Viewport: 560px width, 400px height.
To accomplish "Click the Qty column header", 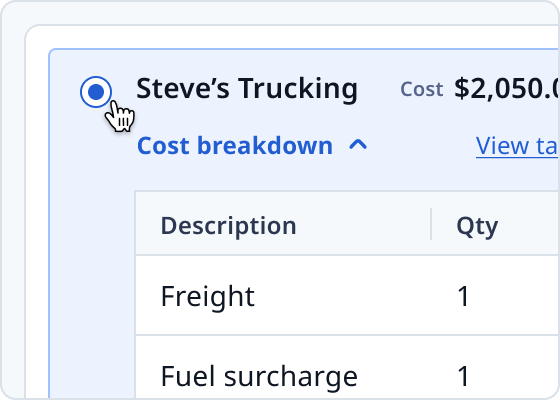I will coord(477,226).
